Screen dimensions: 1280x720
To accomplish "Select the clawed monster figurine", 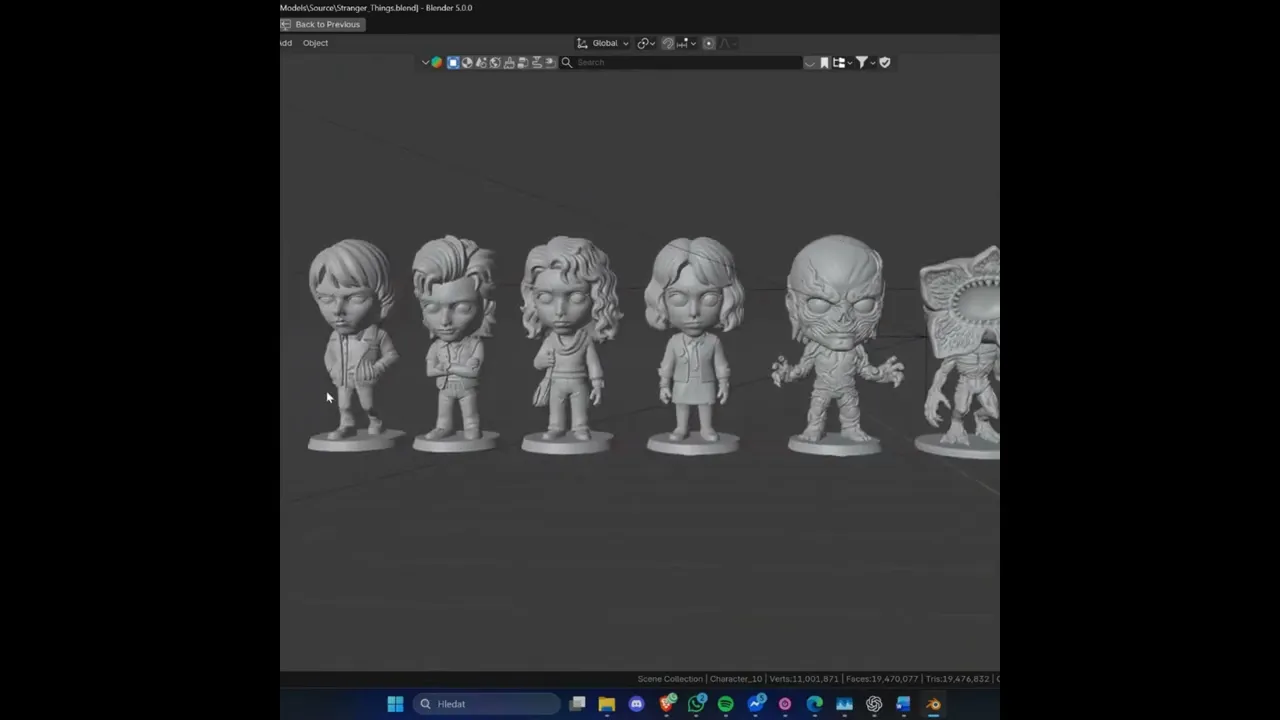I will 836,345.
